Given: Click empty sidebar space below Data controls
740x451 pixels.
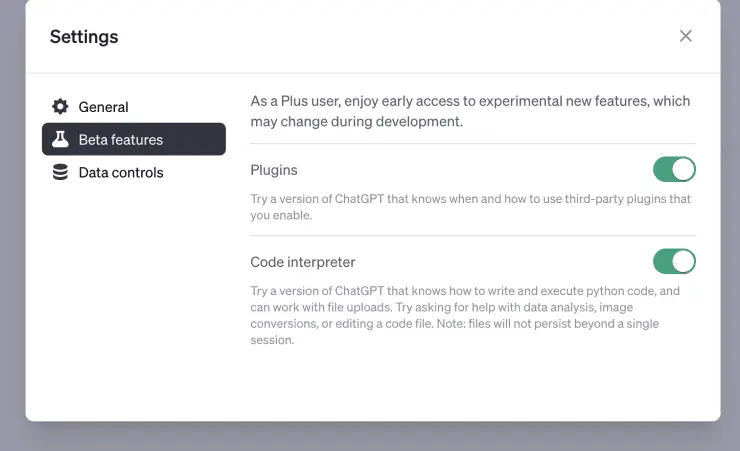Looking at the screenshot, I should (133, 300).
